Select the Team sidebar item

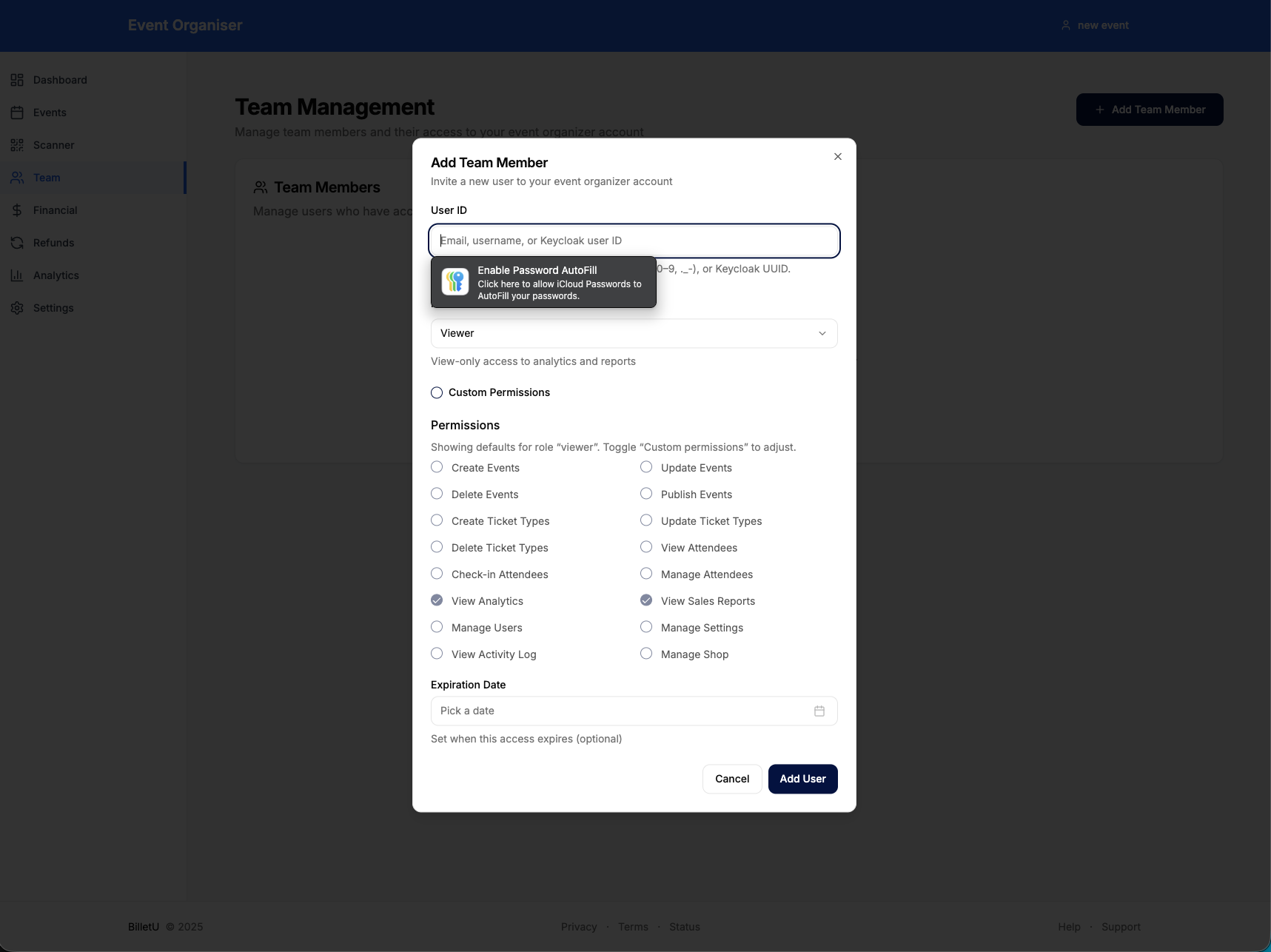(x=93, y=178)
